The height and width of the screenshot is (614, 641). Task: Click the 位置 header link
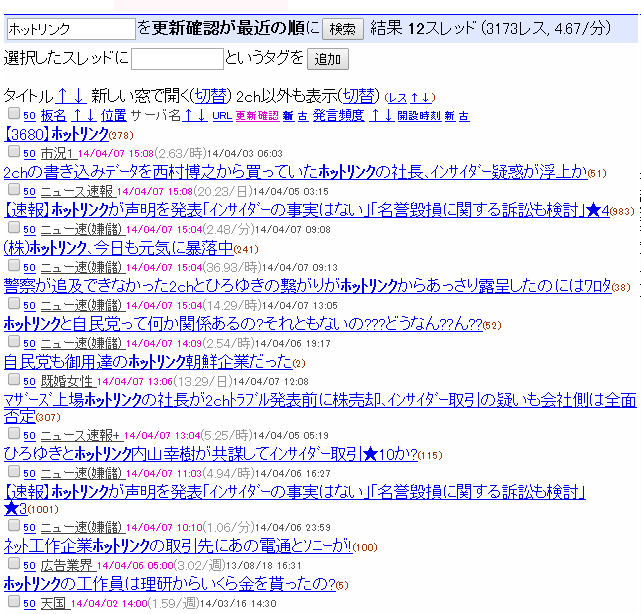[x=114, y=116]
